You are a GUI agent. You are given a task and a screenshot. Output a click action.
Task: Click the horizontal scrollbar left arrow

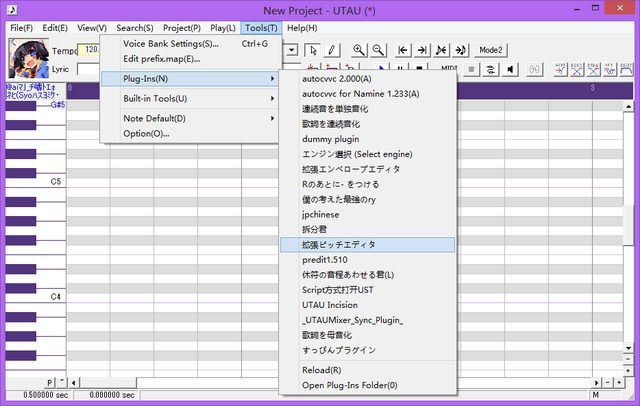point(74,383)
